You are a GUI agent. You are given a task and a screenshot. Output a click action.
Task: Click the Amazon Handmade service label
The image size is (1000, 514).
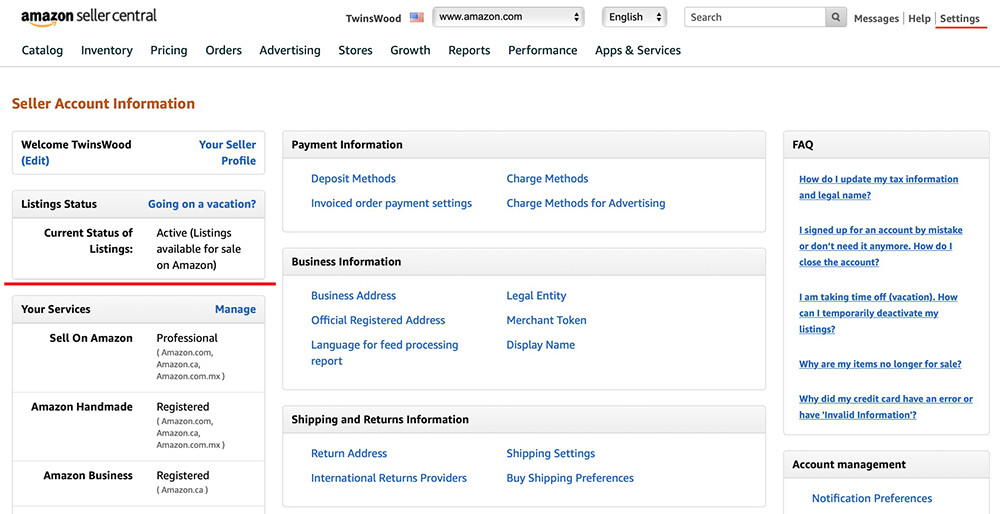[82, 407]
